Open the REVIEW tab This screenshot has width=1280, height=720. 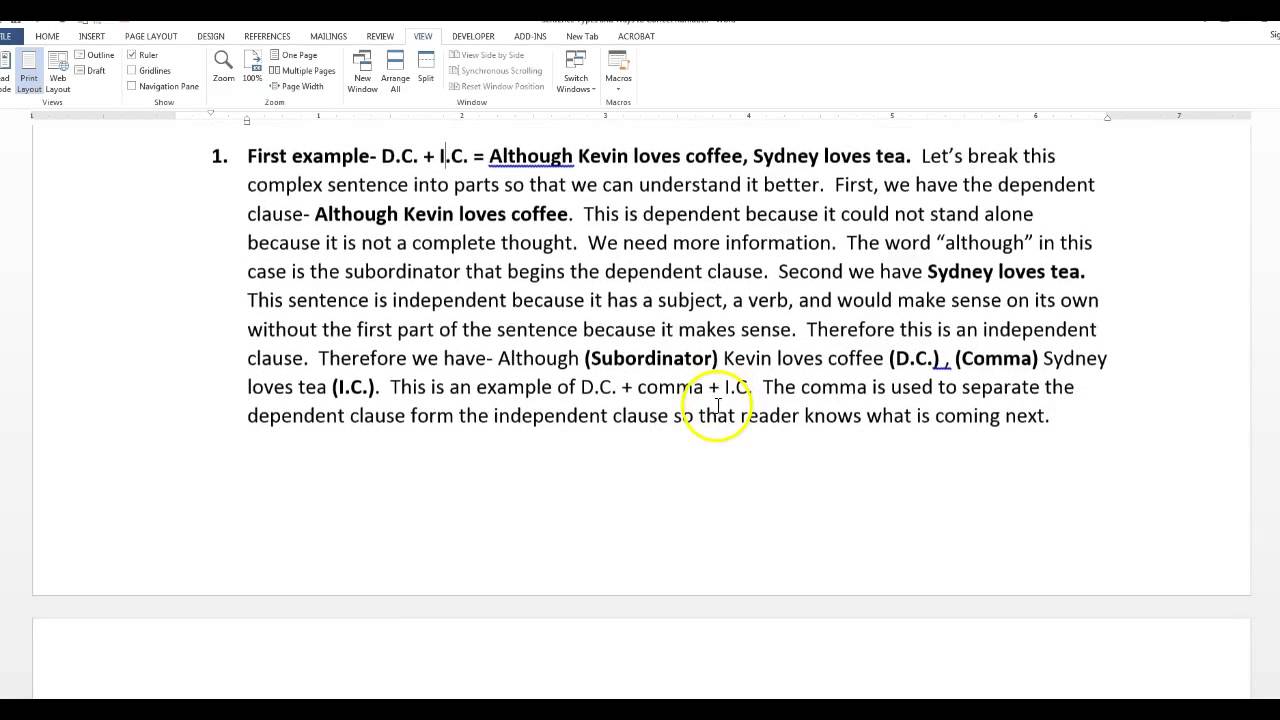click(x=380, y=36)
